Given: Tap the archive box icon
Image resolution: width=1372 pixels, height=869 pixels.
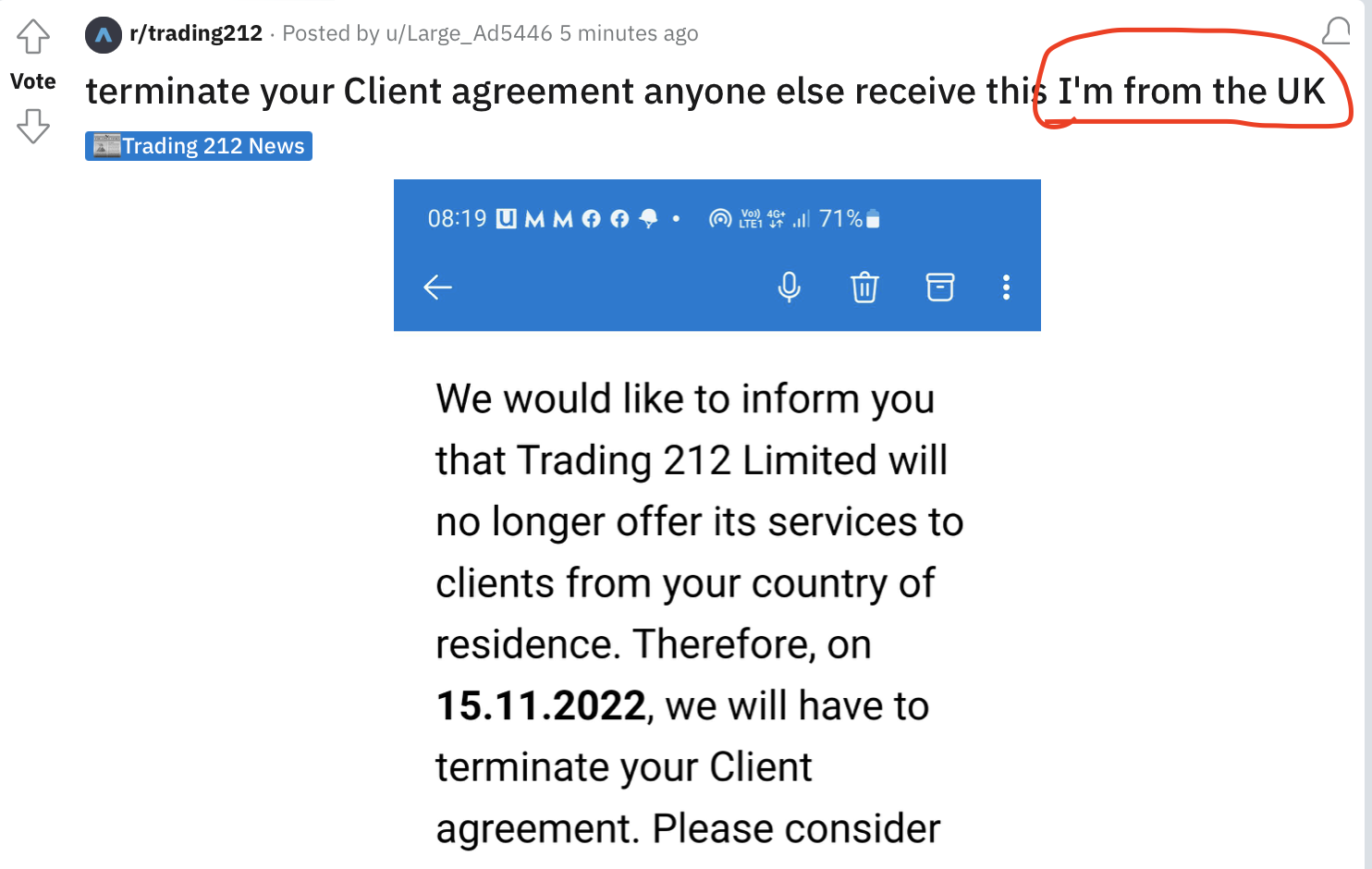Looking at the screenshot, I should pos(940,288).
